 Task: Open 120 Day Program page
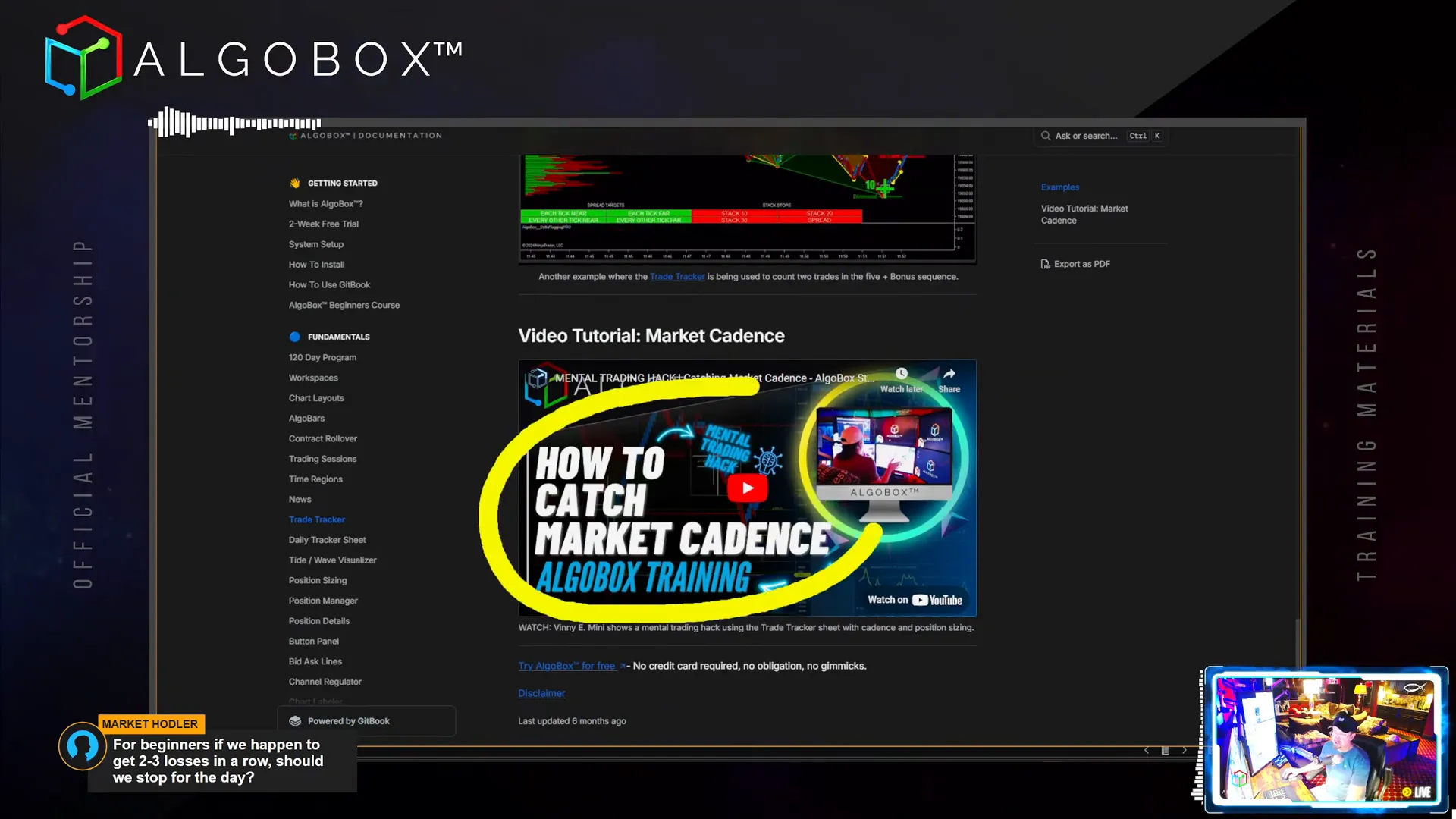coord(322,357)
